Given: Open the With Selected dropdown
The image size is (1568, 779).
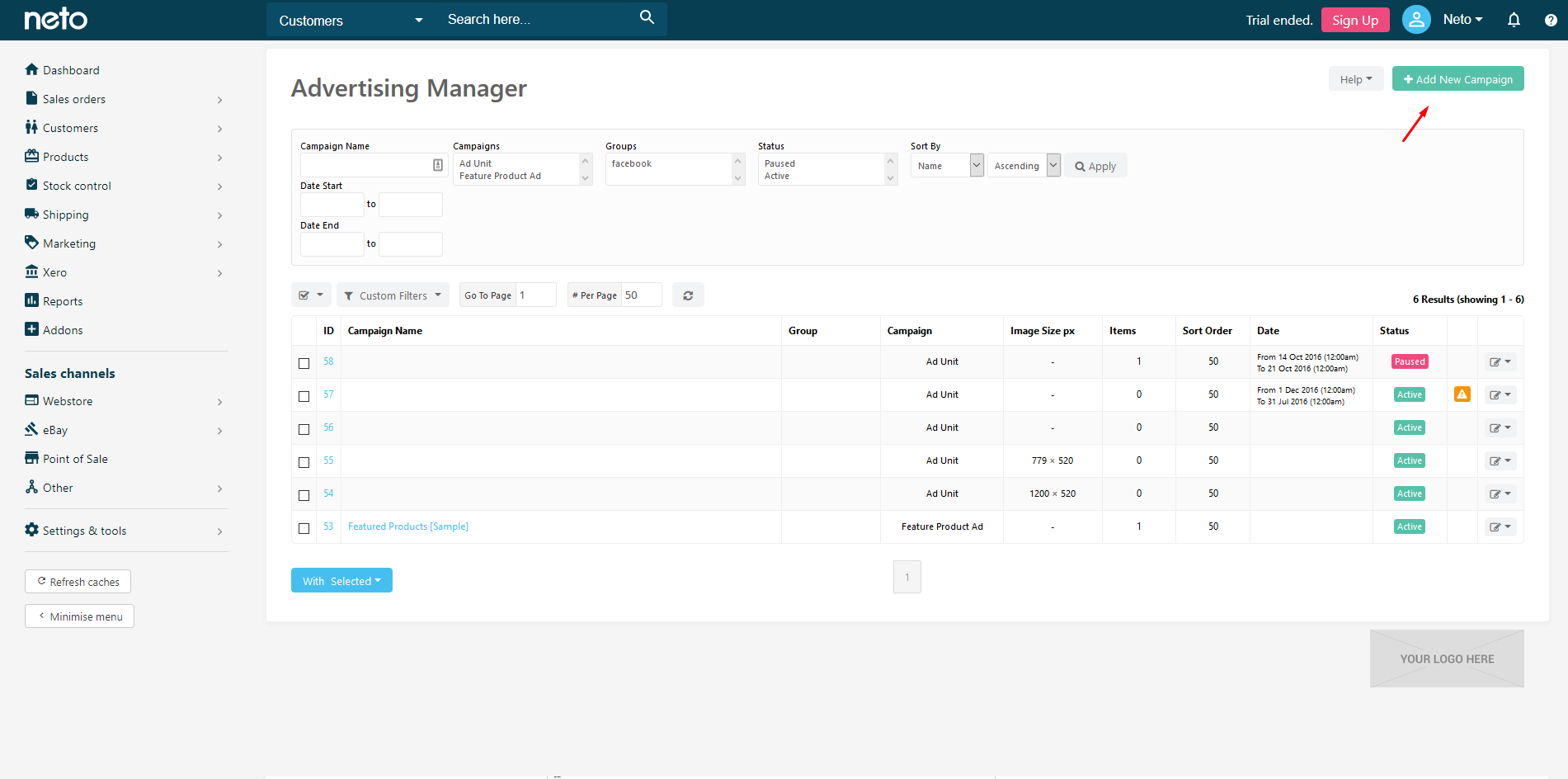Looking at the screenshot, I should pyautogui.click(x=341, y=580).
